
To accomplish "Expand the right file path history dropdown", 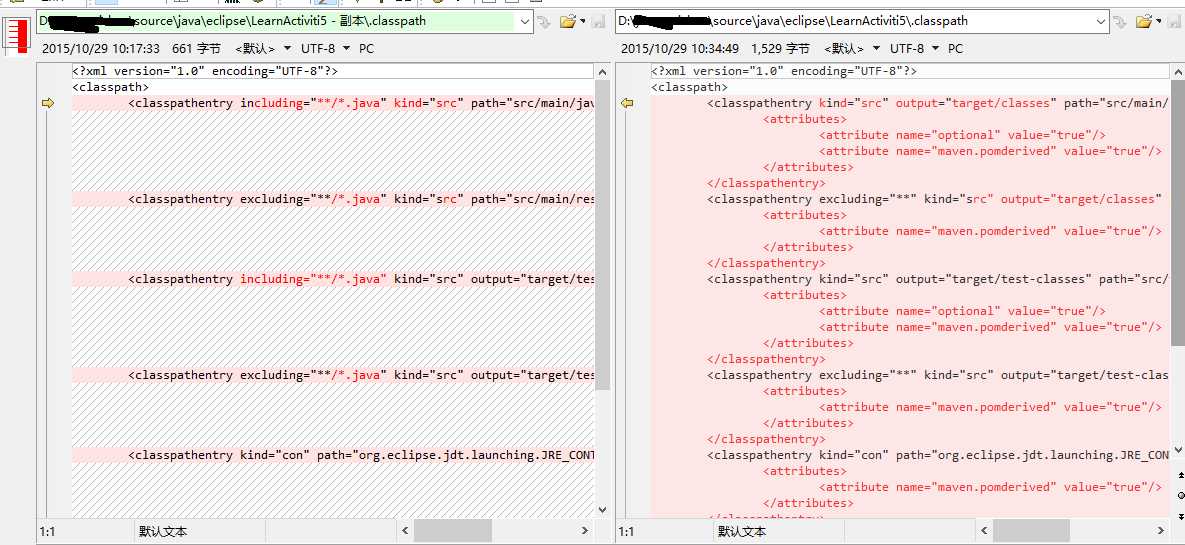I will 1103,22.
